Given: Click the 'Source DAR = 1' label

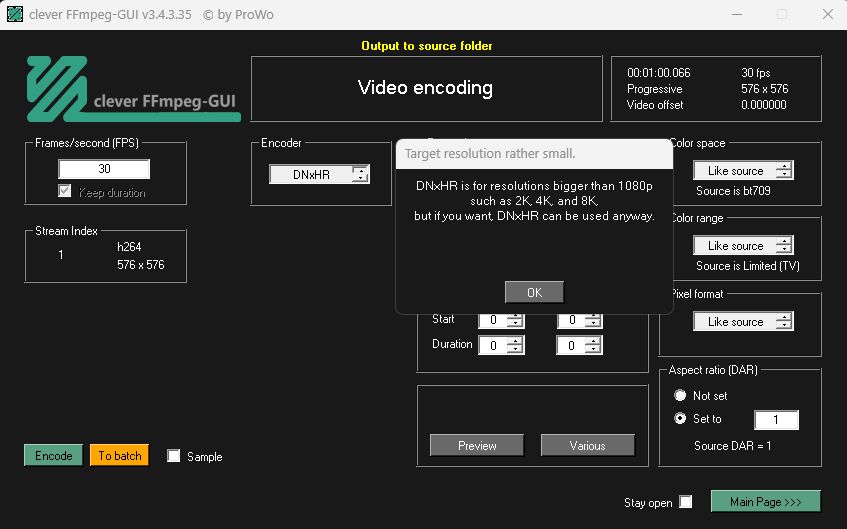Looking at the screenshot, I should (x=732, y=446).
